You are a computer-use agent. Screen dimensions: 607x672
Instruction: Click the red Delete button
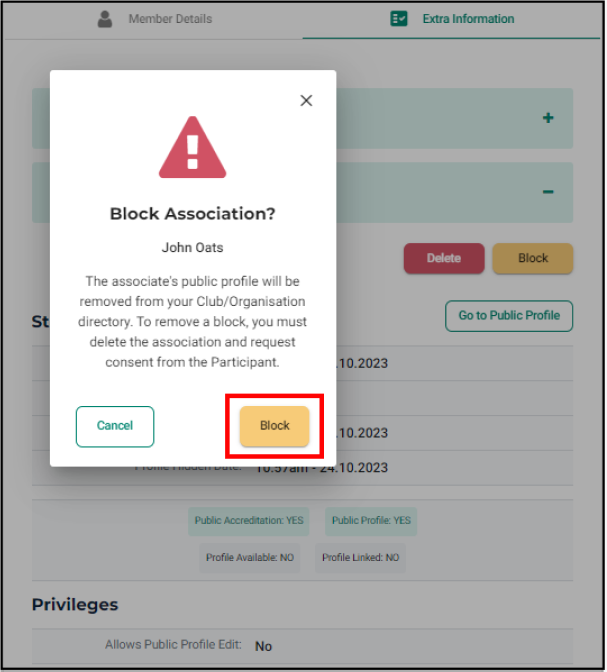[444, 258]
